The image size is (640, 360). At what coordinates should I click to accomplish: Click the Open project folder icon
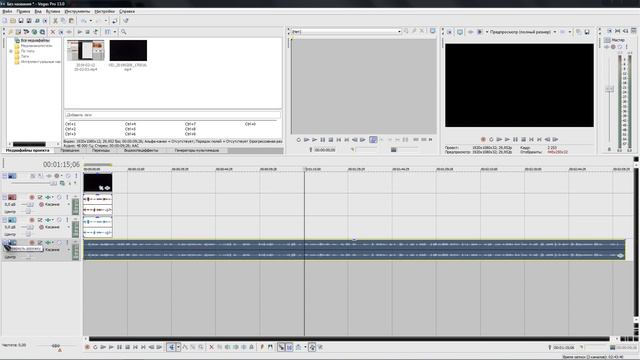(x=13, y=21)
